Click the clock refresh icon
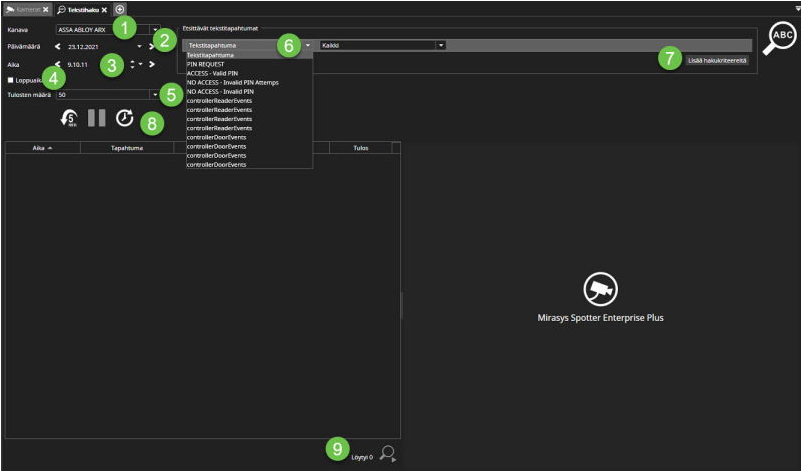This screenshot has width=803, height=473. [x=124, y=118]
